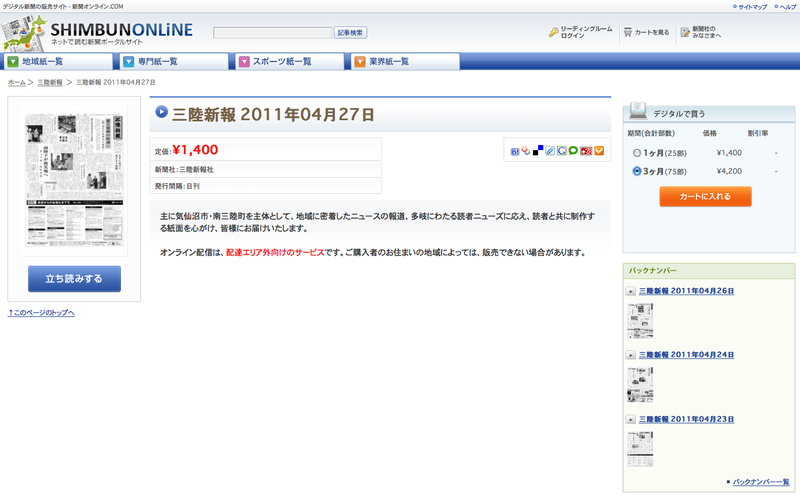Viewport: 800px width, 497px height.
Task: Click the Google bookmark icon
Action: pyautogui.click(x=562, y=151)
